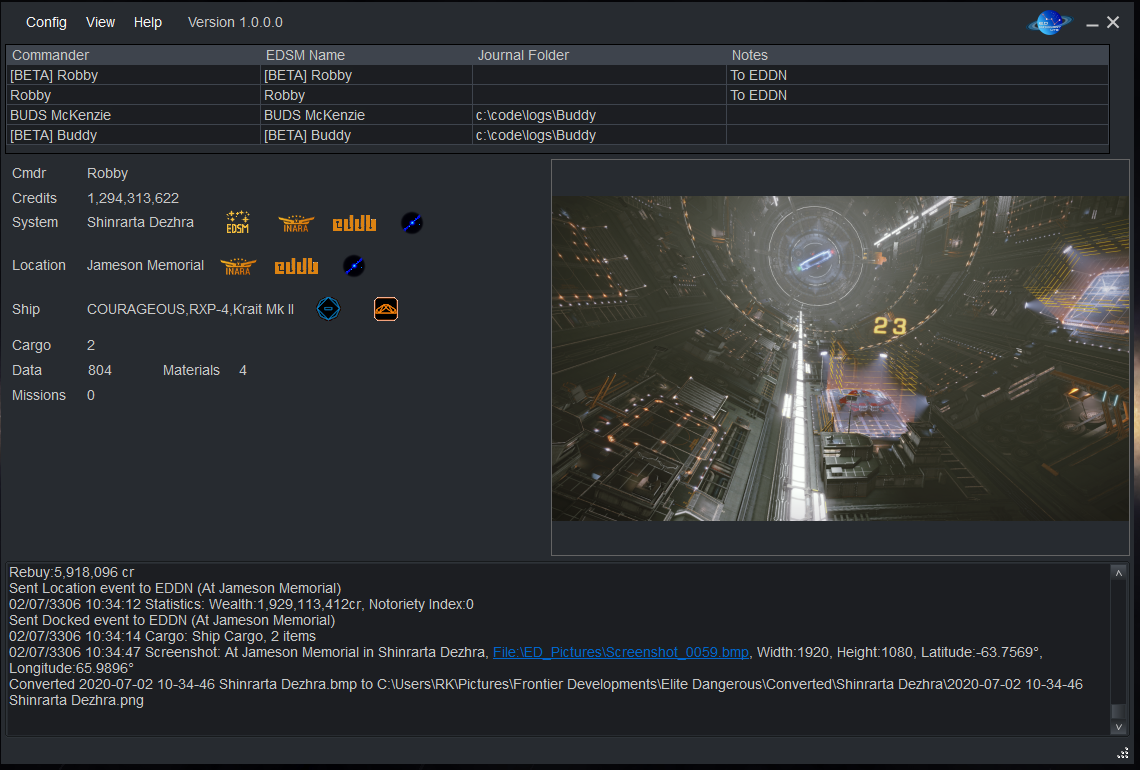Image resolution: width=1140 pixels, height=770 pixels.
Task: Close the application window
Action: point(1113,23)
